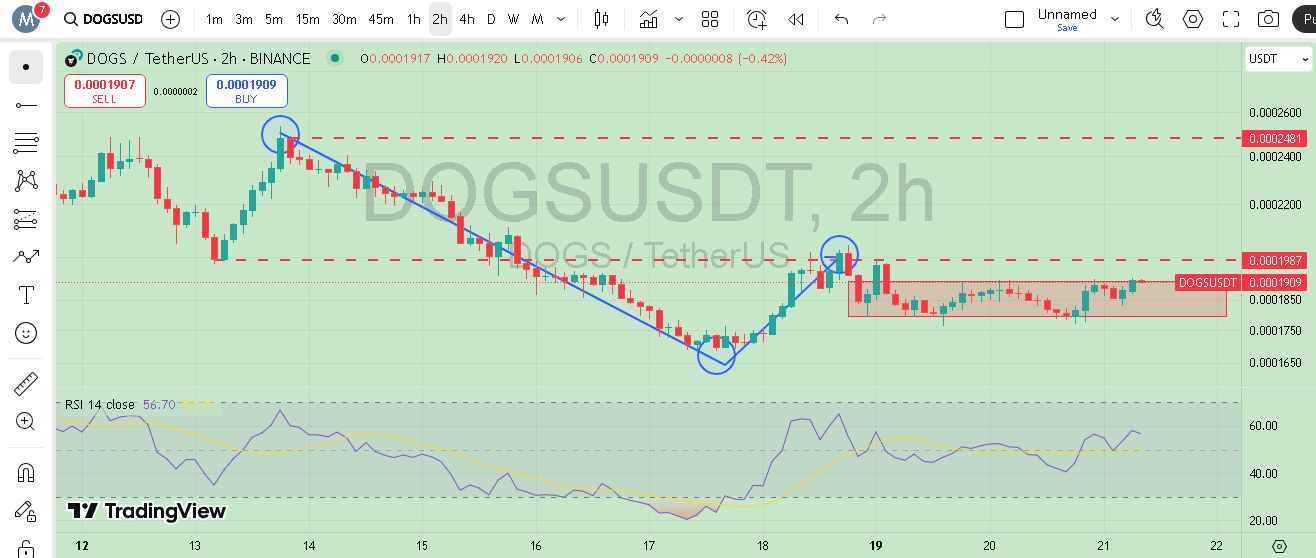The width and height of the screenshot is (1316, 558).
Task: Create a new alert
Action: click(x=757, y=19)
